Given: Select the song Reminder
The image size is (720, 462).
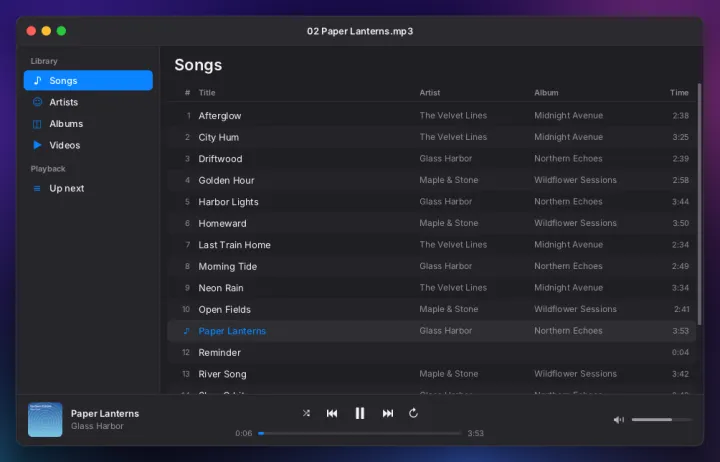Looking at the screenshot, I should [219, 353].
